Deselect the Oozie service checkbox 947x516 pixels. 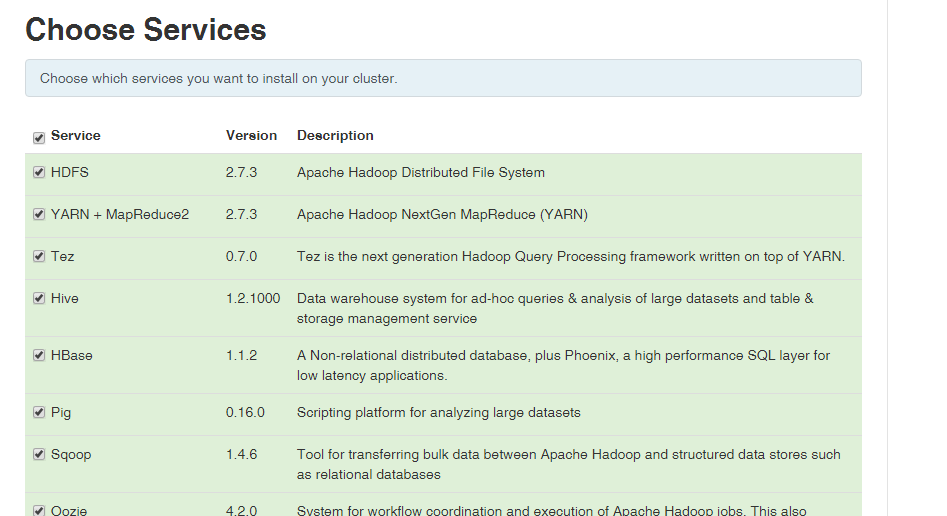39,511
